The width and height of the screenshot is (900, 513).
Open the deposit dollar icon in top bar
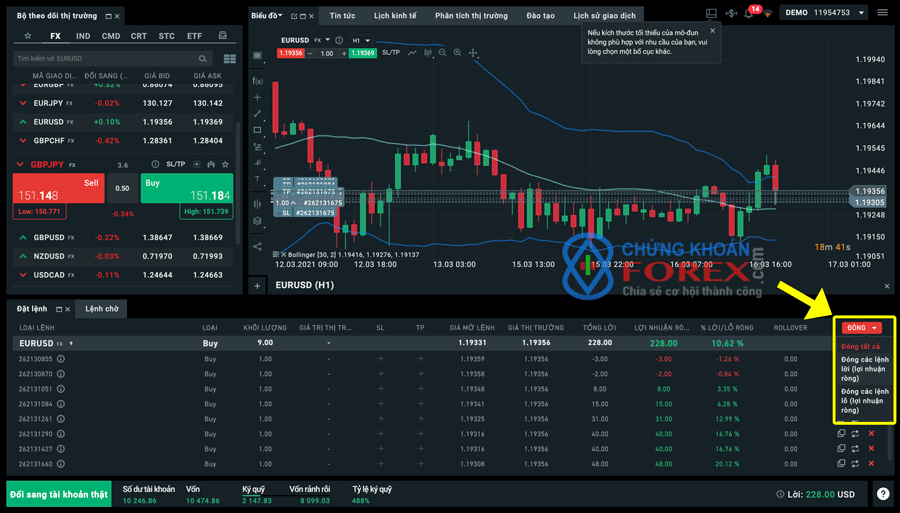coord(731,13)
